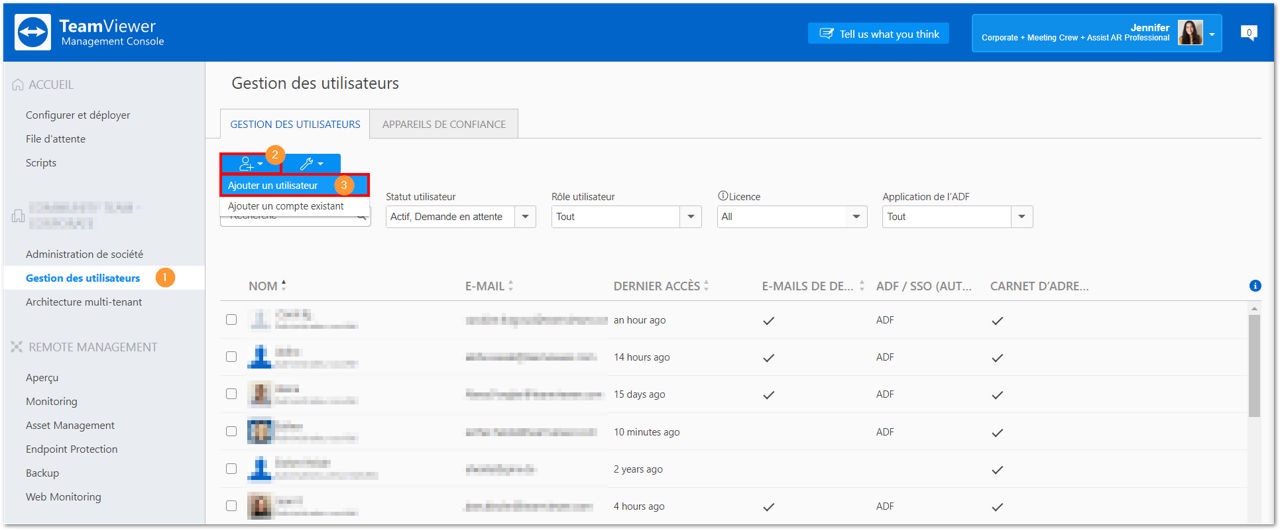1280x531 pixels.
Task: Open the Statut utilisateur dropdown
Action: click(460, 216)
